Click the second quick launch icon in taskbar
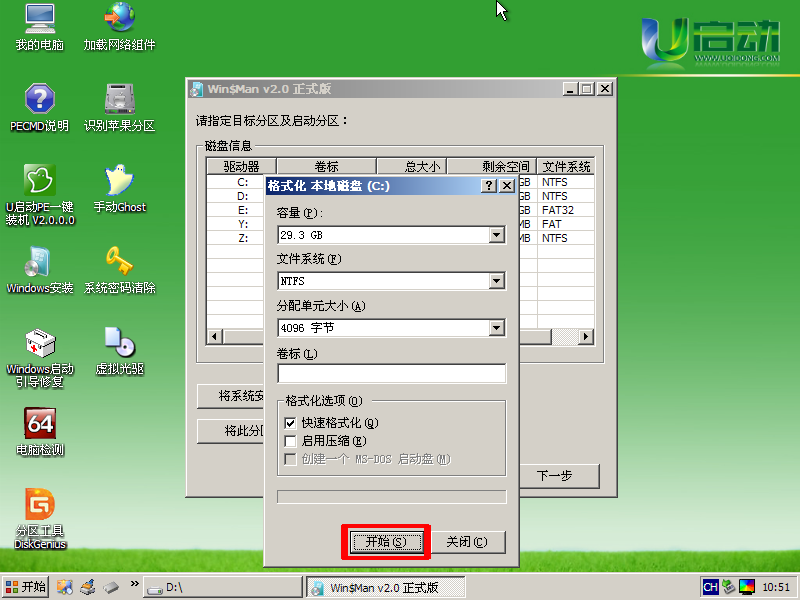 click(88, 587)
